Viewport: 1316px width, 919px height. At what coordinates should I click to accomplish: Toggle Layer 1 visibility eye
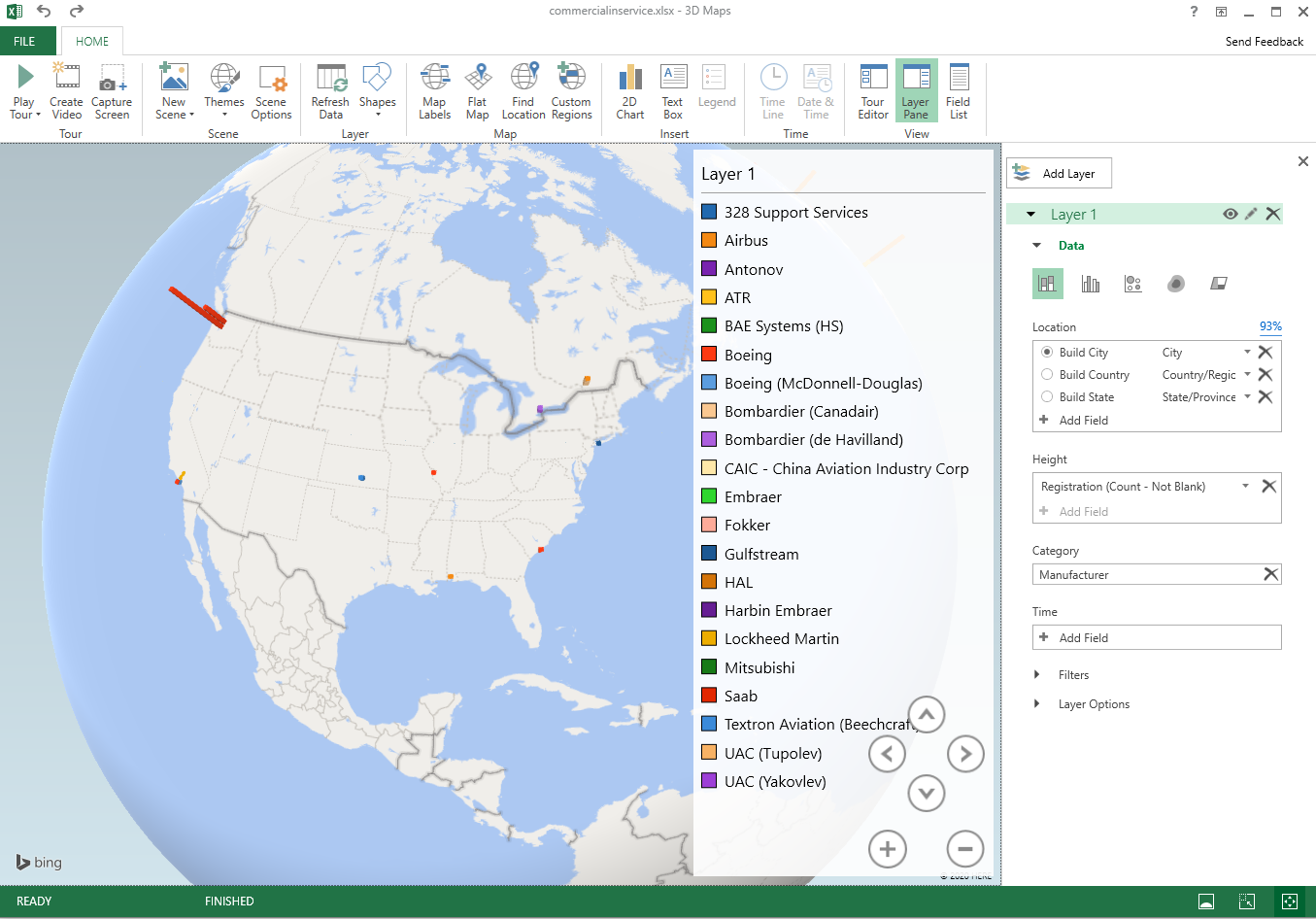pos(1230,214)
